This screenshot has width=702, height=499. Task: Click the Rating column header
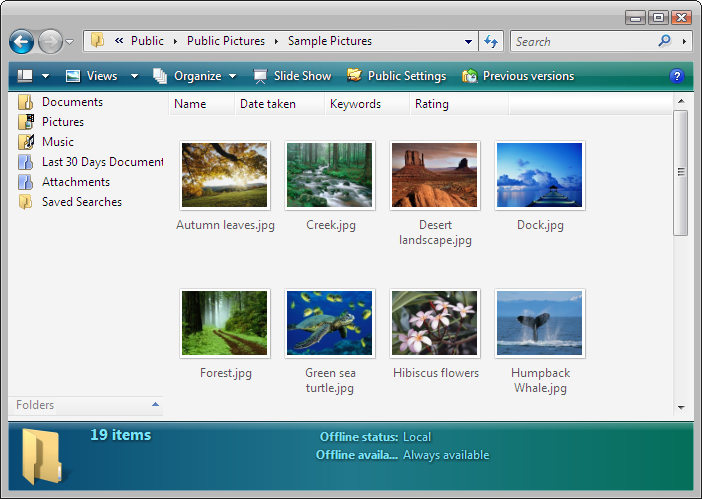click(x=431, y=104)
